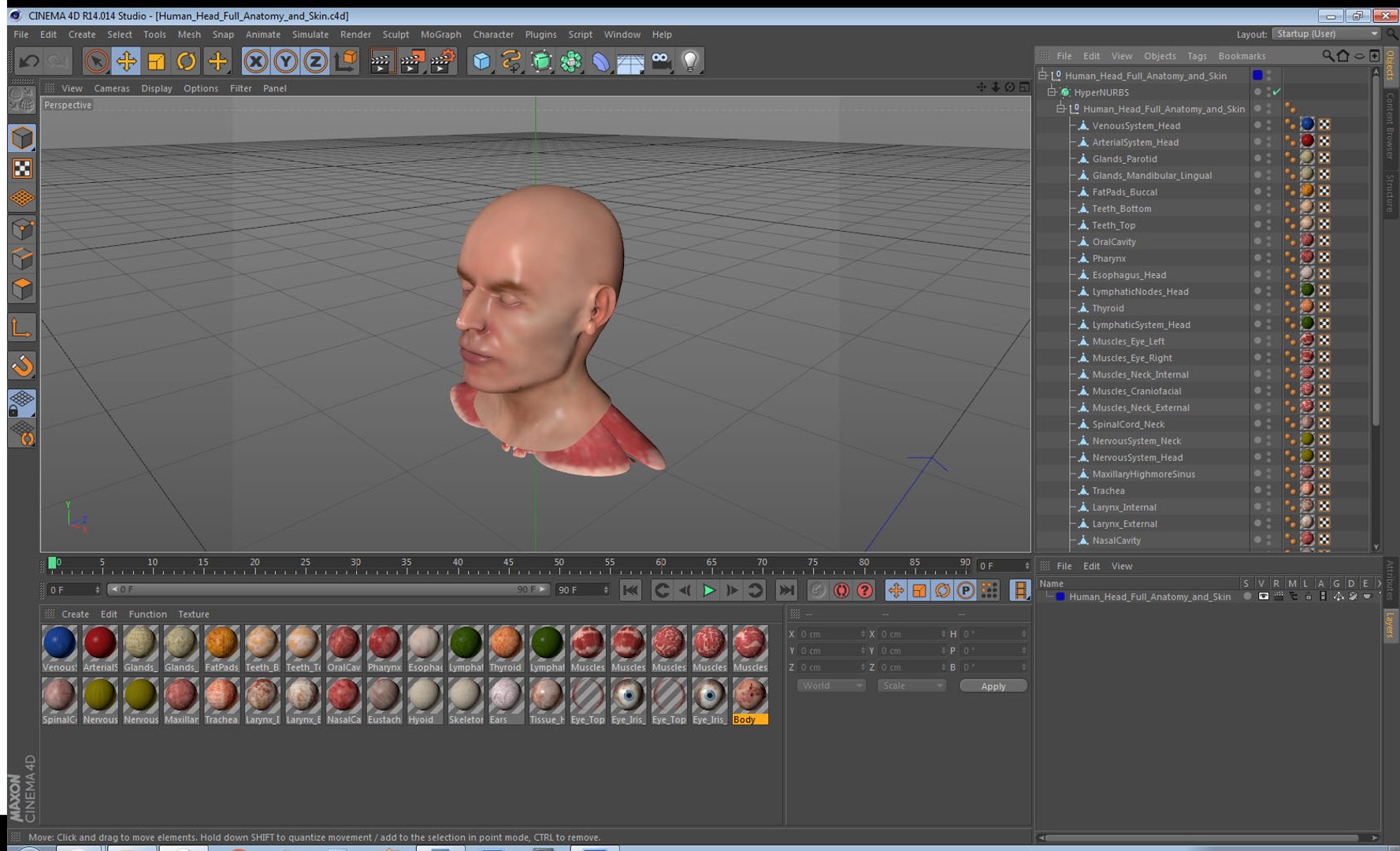Switch to Polygons mode
The image size is (1400, 851).
(x=22, y=289)
